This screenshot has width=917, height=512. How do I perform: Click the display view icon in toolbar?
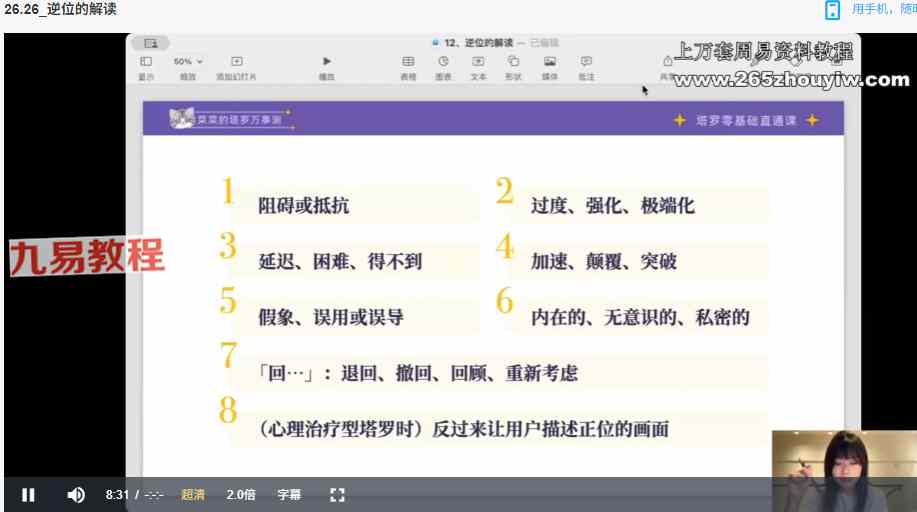coord(146,62)
